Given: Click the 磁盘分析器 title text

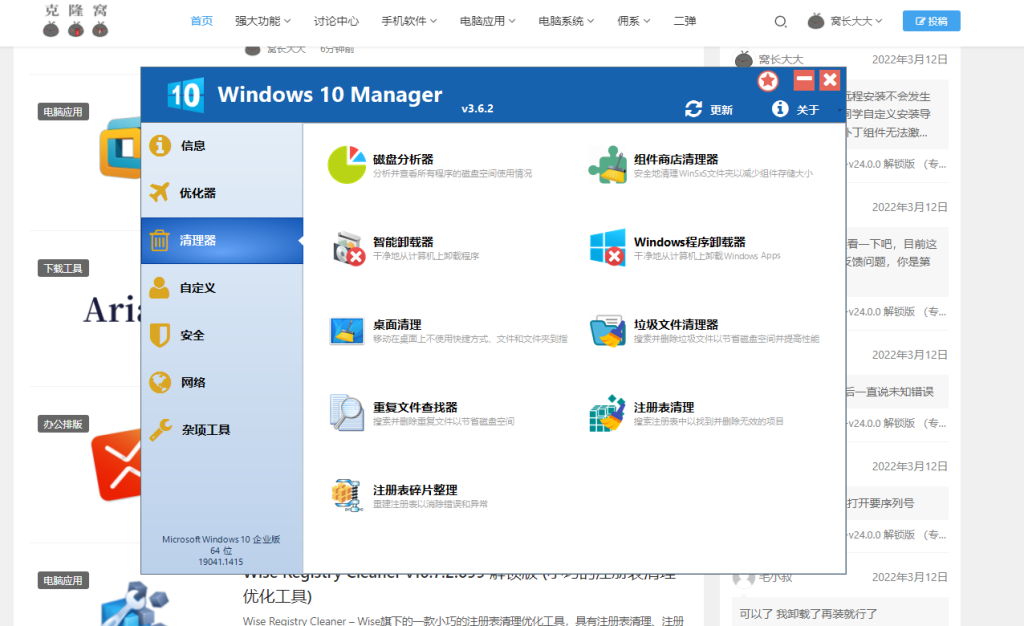Looking at the screenshot, I should [403, 159].
